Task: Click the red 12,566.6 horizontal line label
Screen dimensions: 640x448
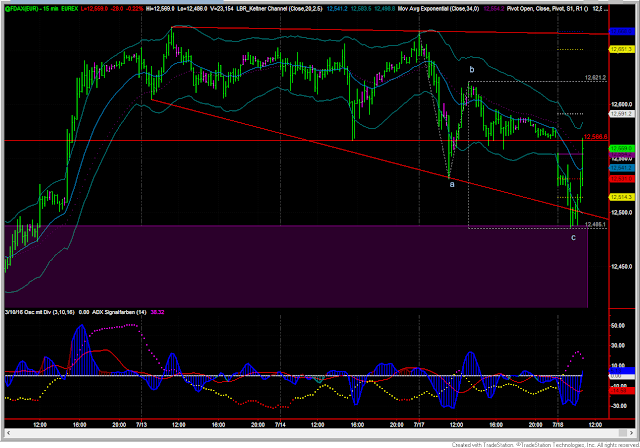Action: pos(596,137)
